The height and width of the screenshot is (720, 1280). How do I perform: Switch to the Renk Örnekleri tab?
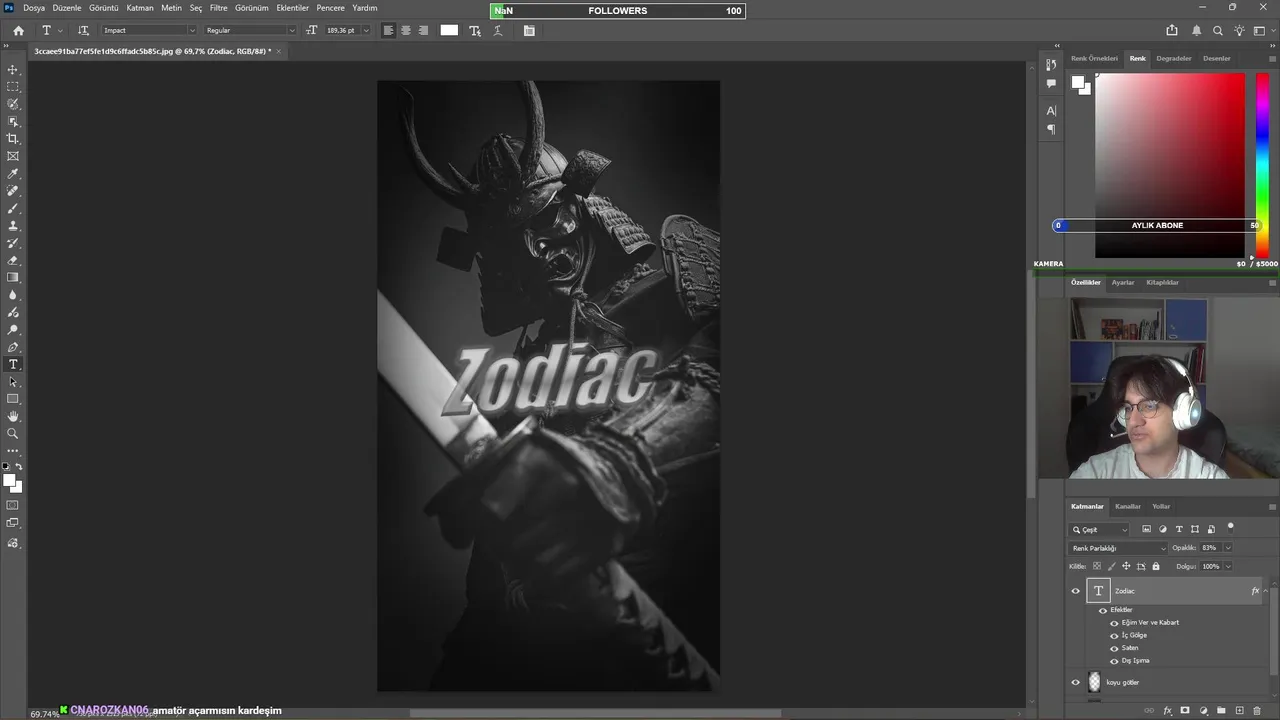[x=1094, y=58]
